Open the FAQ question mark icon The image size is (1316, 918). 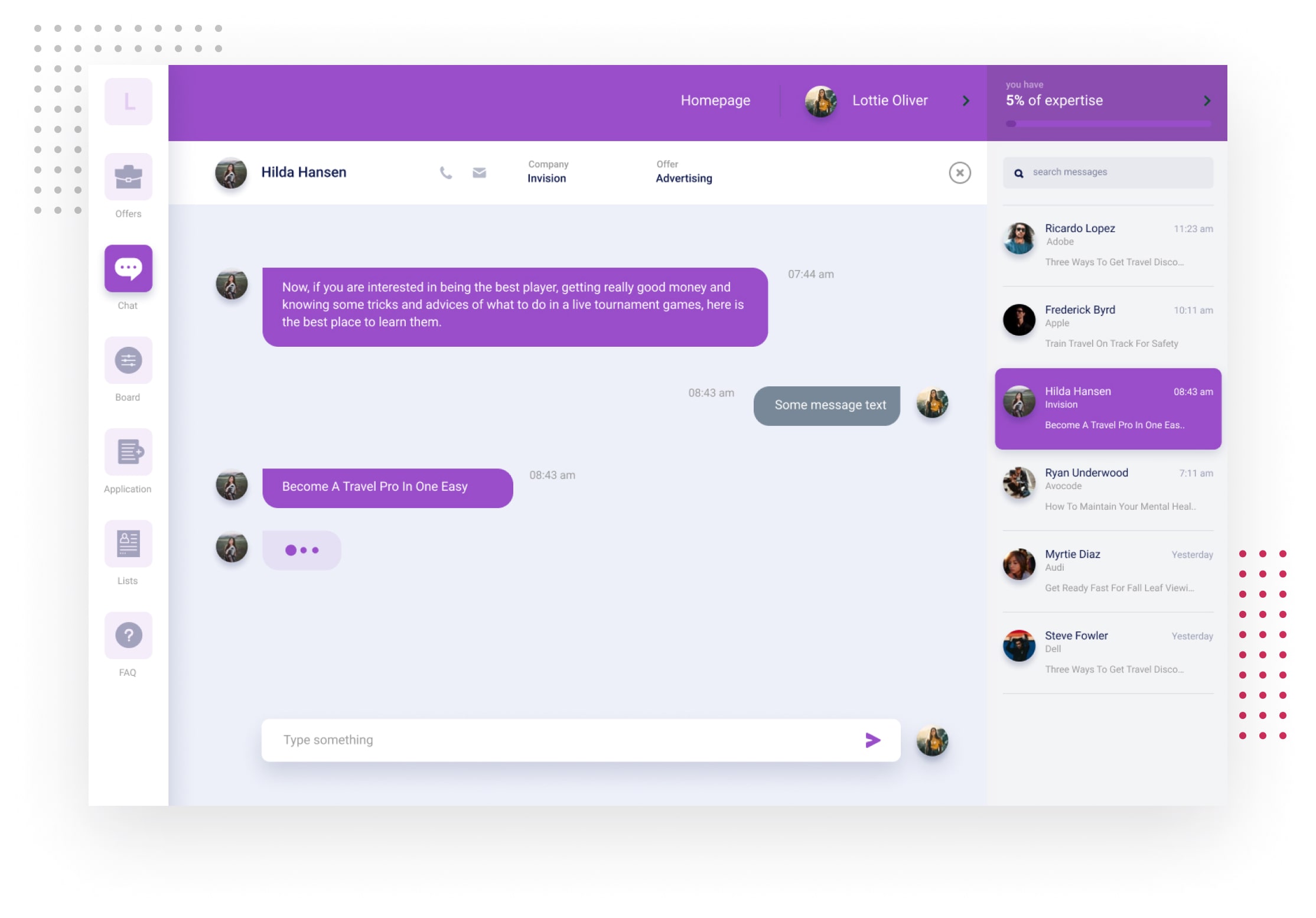pos(128,636)
